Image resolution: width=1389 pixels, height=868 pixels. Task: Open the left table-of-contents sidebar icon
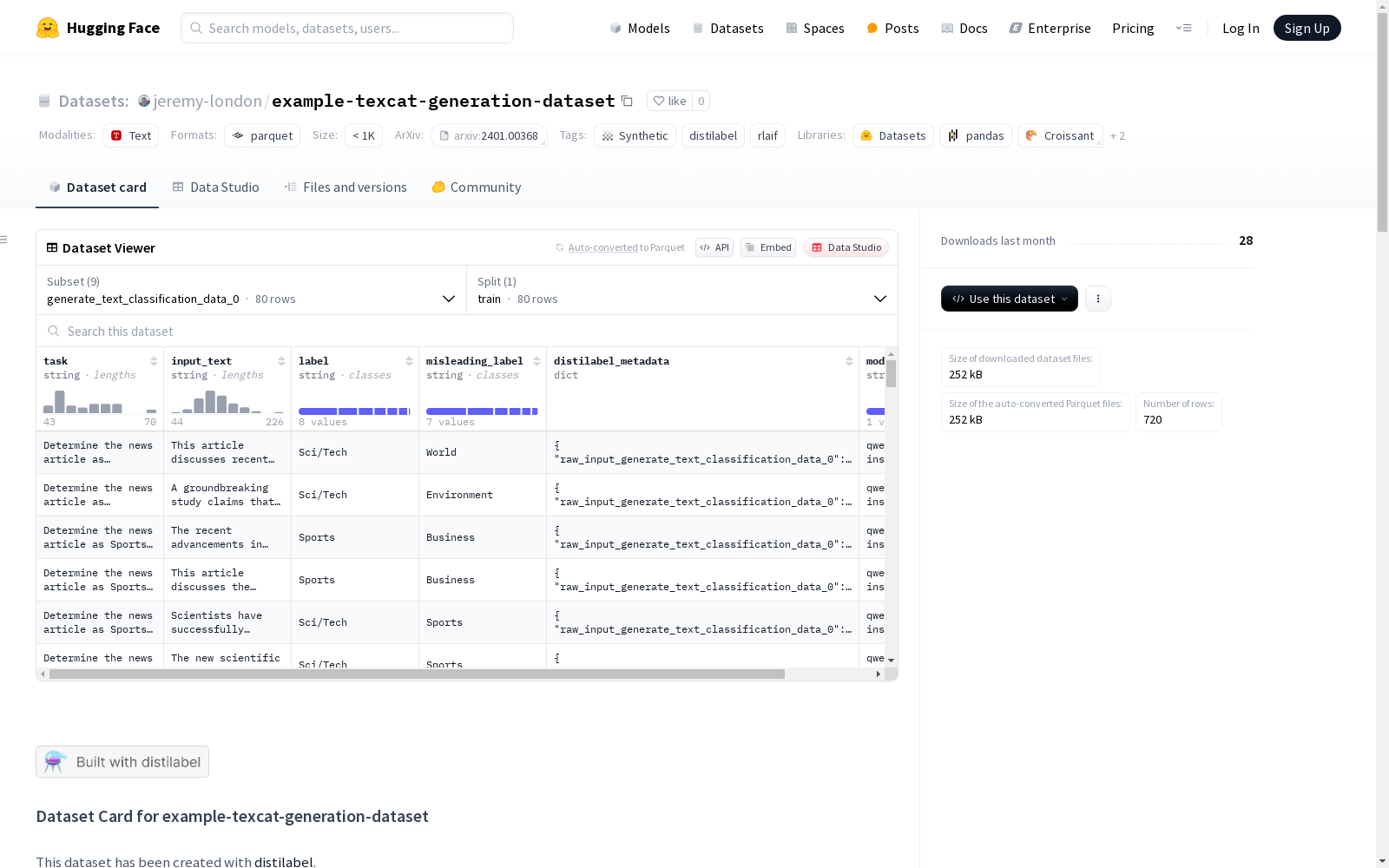point(4,240)
